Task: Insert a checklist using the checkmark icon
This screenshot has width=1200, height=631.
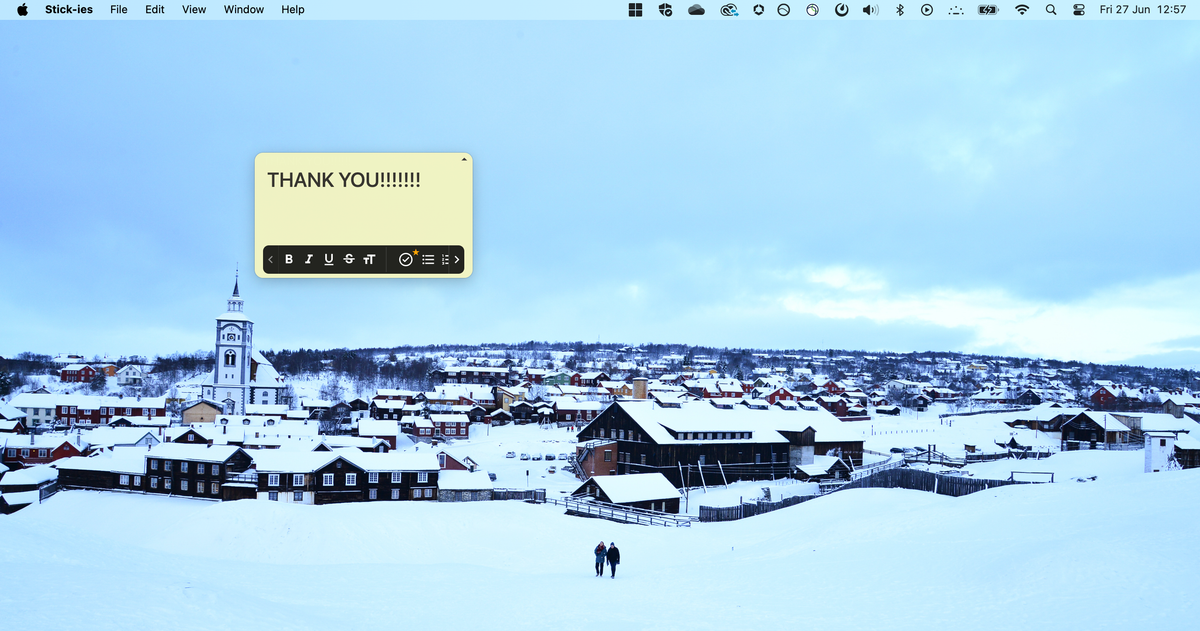Action: pos(405,259)
